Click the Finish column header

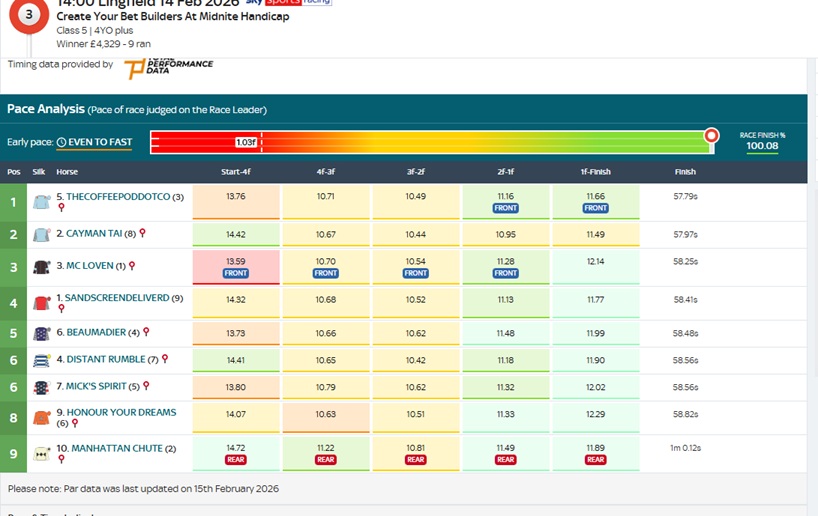[x=685, y=172]
